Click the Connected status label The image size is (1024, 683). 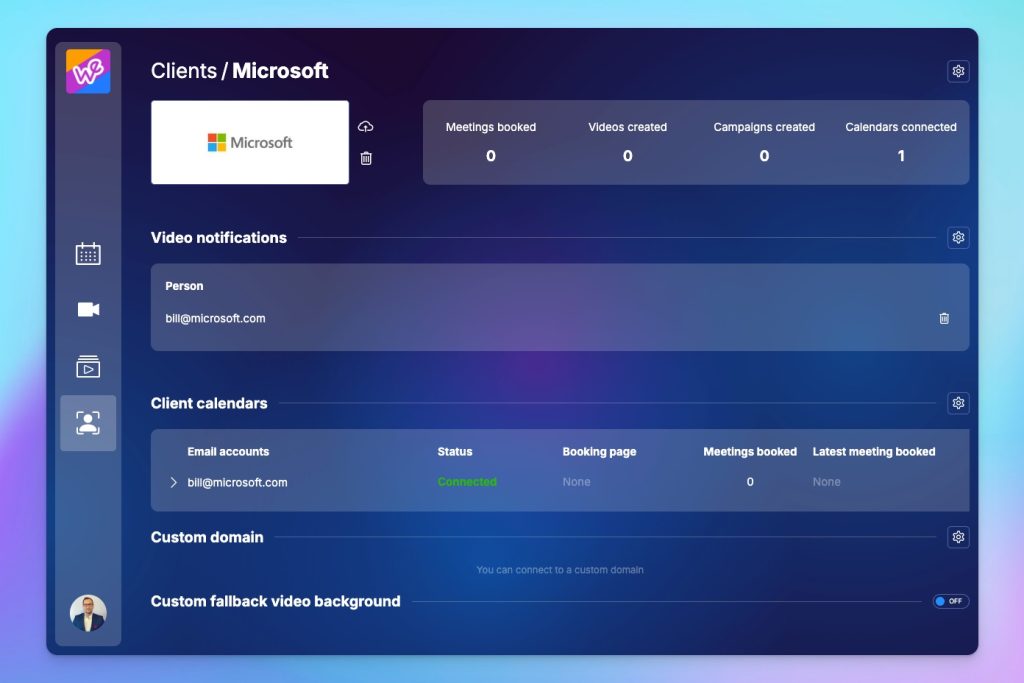467,482
